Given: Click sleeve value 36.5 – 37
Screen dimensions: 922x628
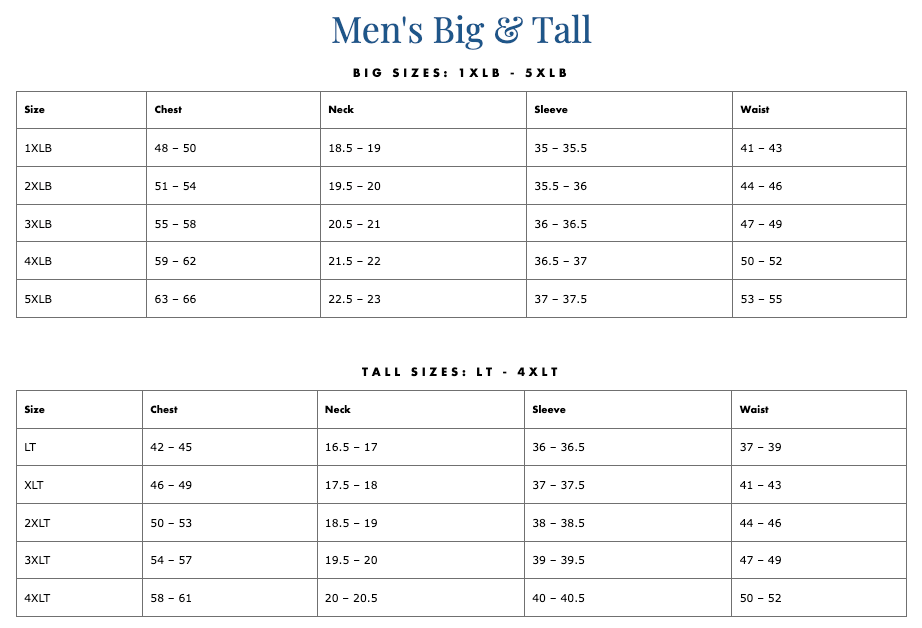Looking at the screenshot, I should tap(560, 262).
